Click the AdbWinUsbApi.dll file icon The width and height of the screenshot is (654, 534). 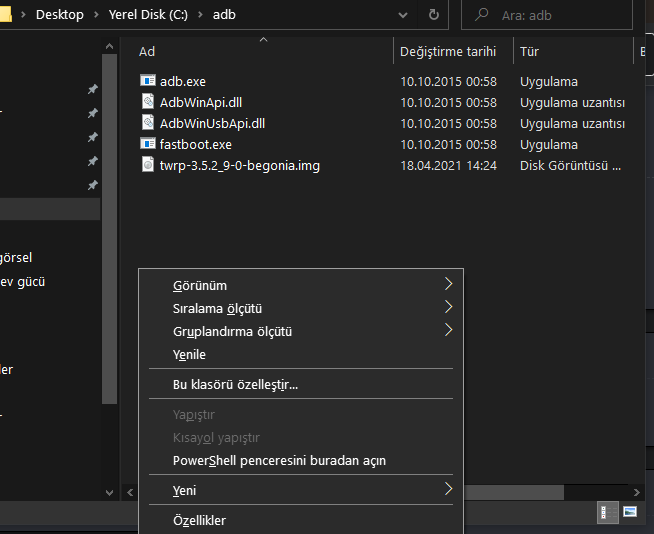coord(148,123)
